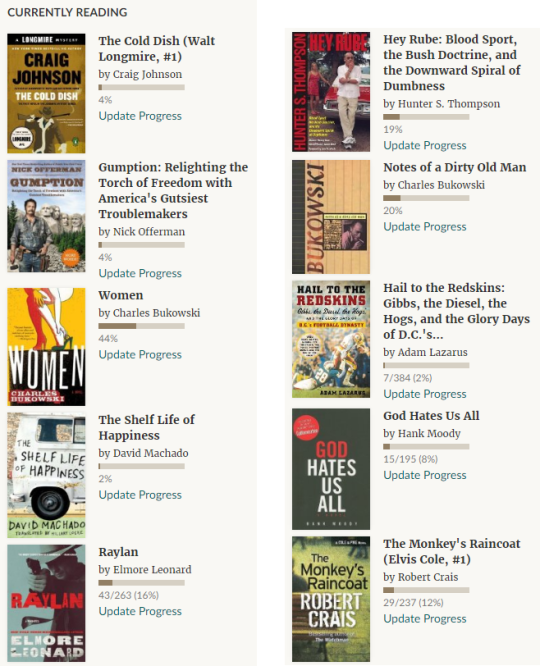Visit Elmore Leonard author page
Viewport: 540px width, 666px height.
tap(152, 570)
